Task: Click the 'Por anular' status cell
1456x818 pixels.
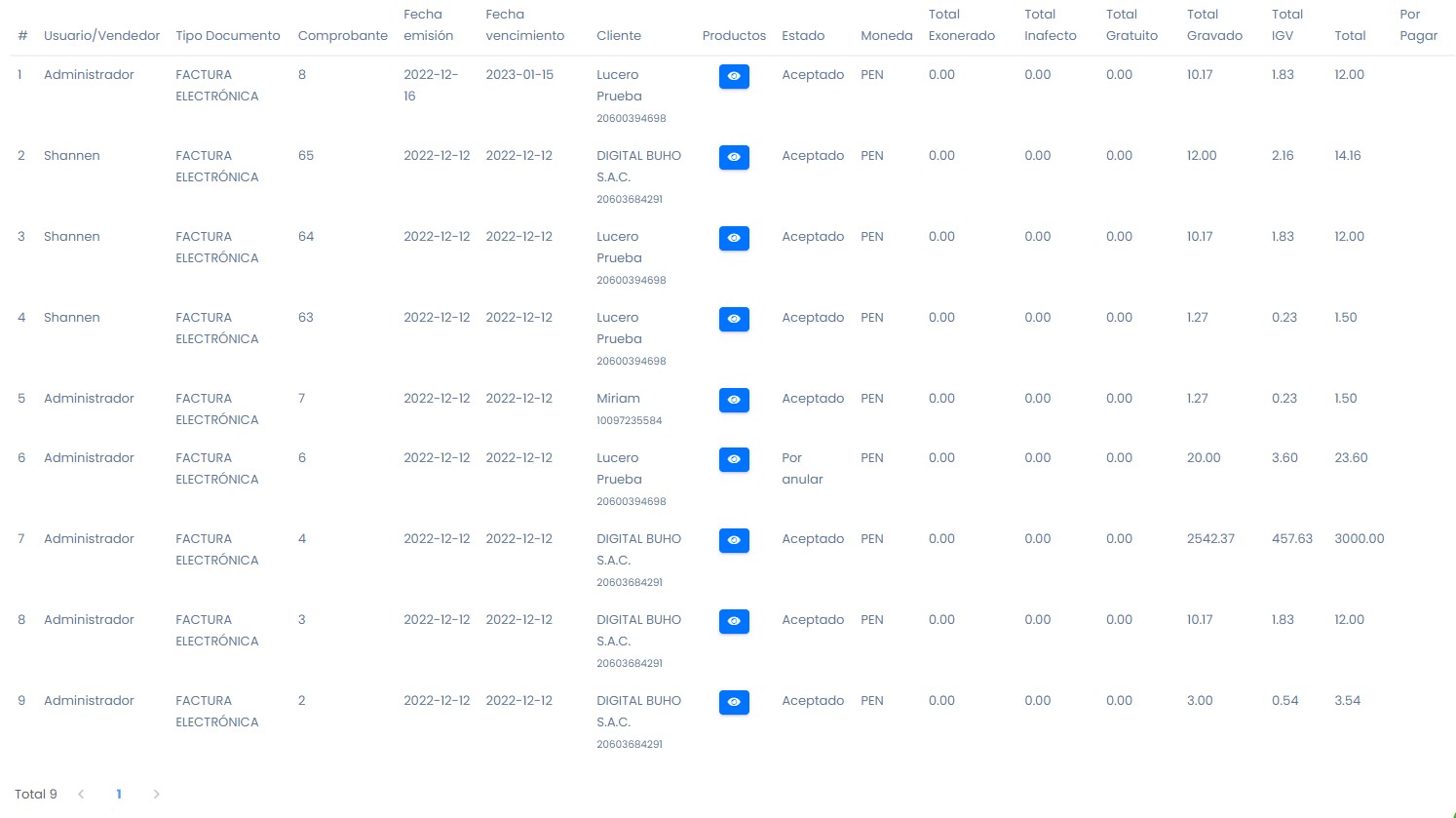Action: coord(802,468)
